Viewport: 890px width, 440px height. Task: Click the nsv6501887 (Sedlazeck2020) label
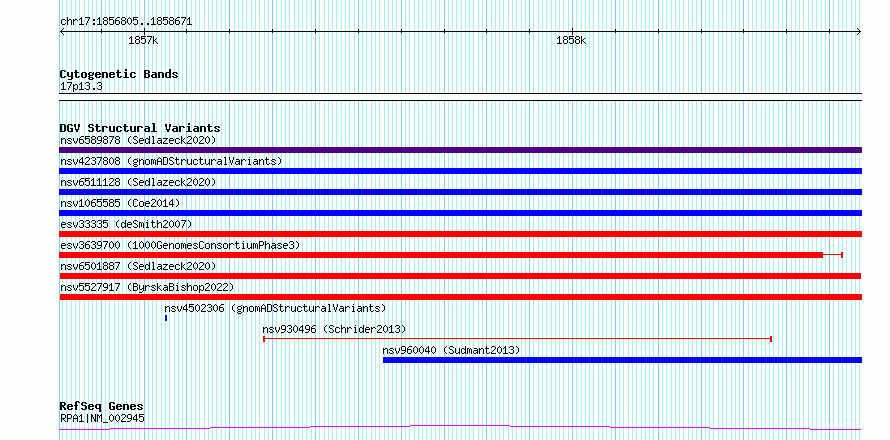click(x=138, y=266)
